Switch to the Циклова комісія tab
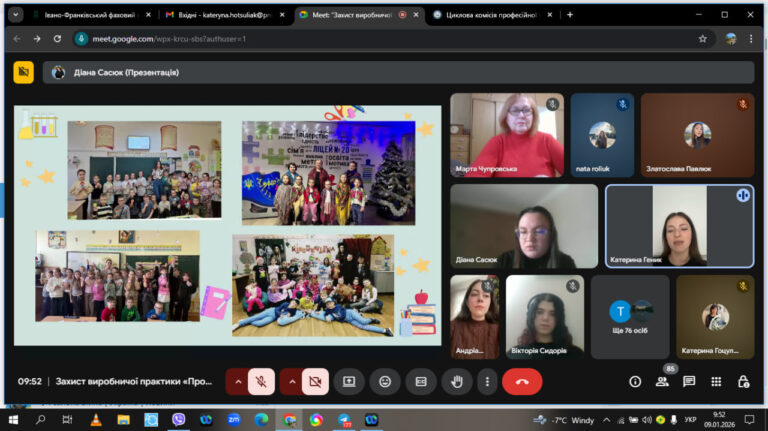Image resolution: width=768 pixels, height=431 pixels. (x=493, y=15)
